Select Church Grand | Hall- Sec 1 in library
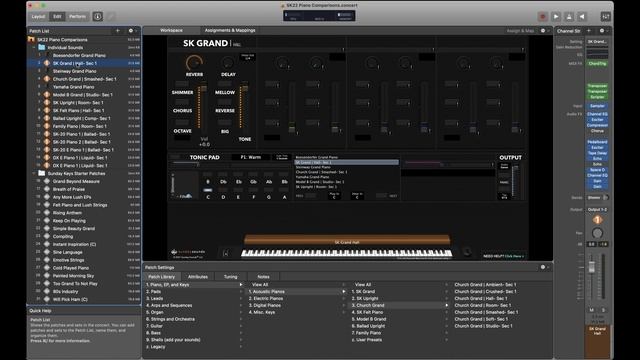This screenshot has width=640, height=360. [x=481, y=298]
